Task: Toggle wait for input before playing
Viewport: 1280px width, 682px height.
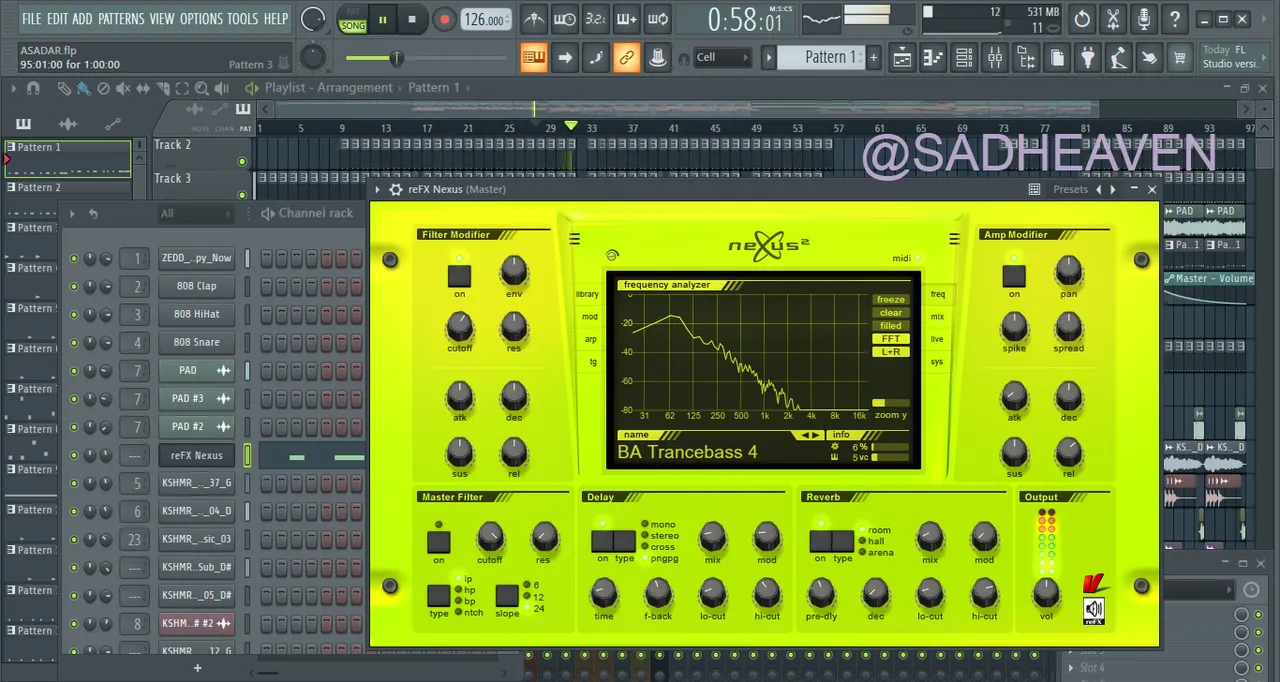Action: pyautogui.click(x=565, y=18)
